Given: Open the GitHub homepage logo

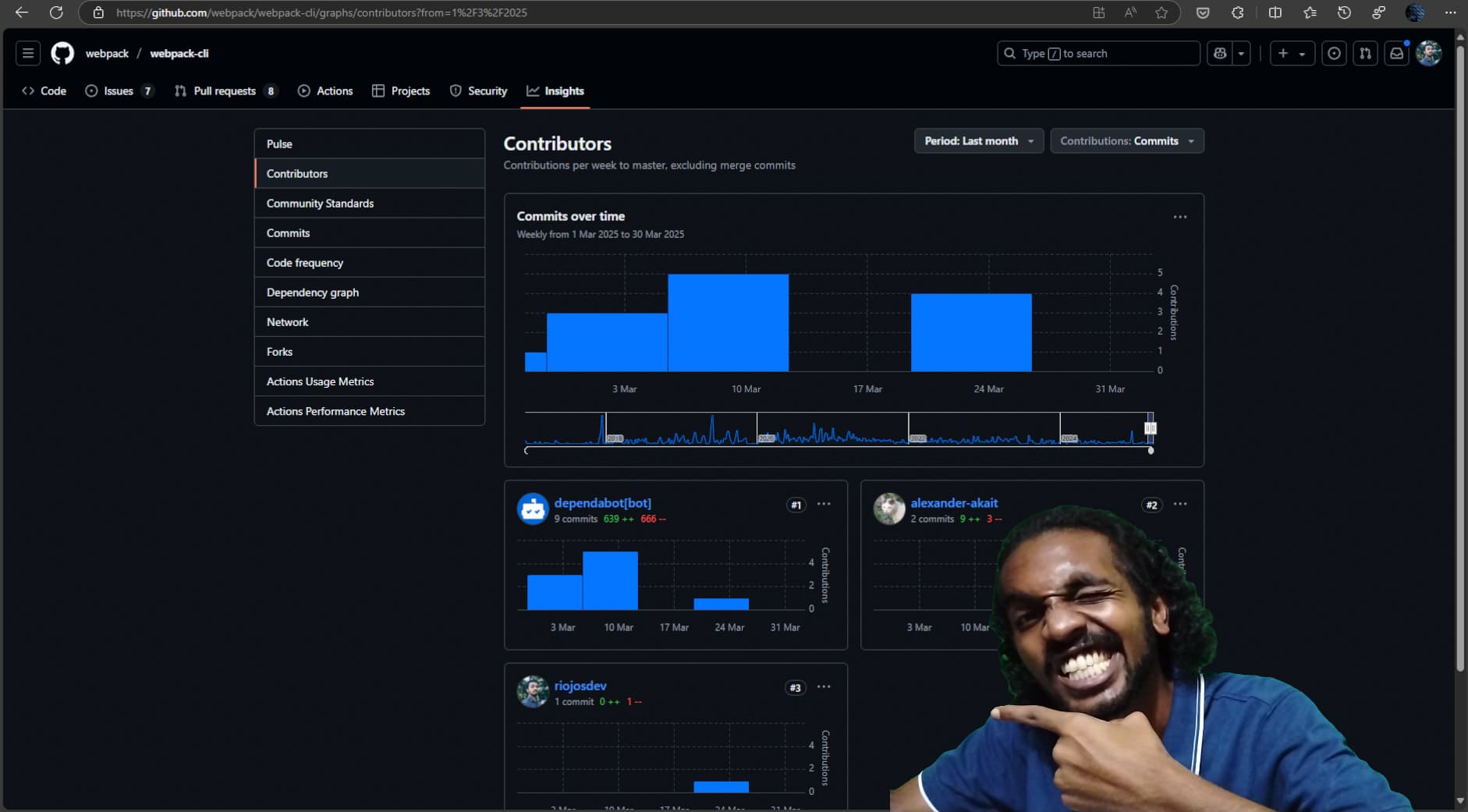Looking at the screenshot, I should click(62, 53).
